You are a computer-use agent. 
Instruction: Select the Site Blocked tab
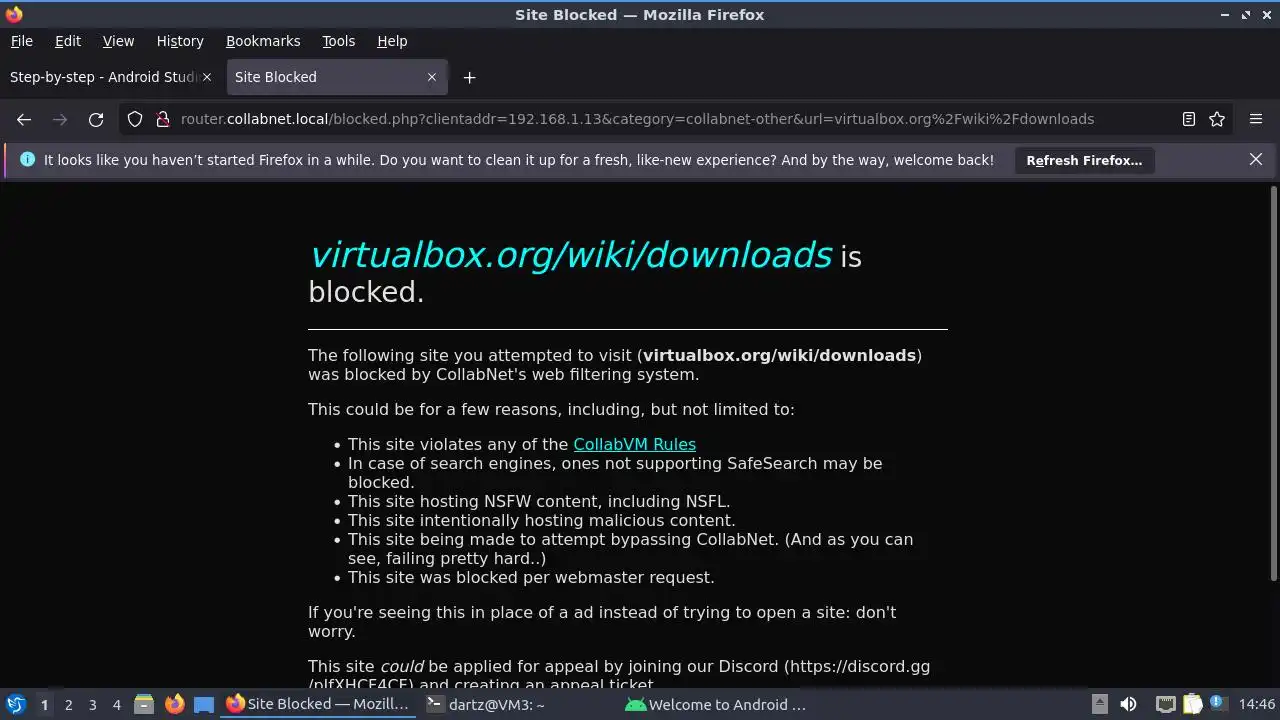point(337,77)
